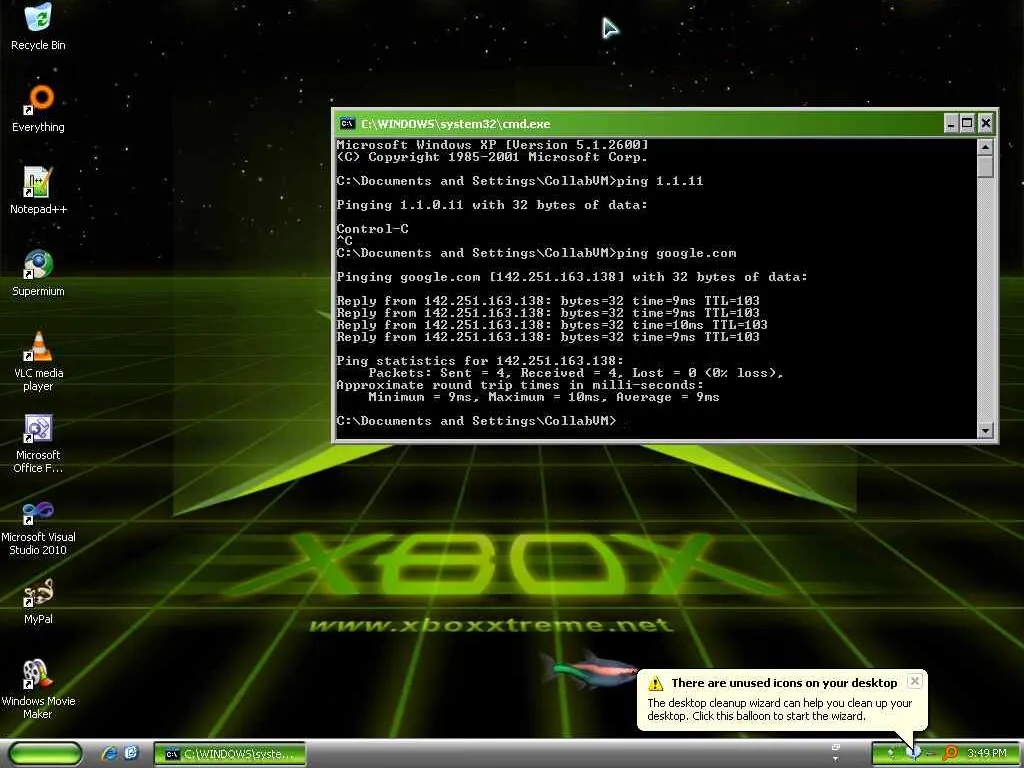Viewport: 1024px width, 768px height.
Task: Click the 'Minimum = 9ms' round trip line
Action: (x=543, y=397)
